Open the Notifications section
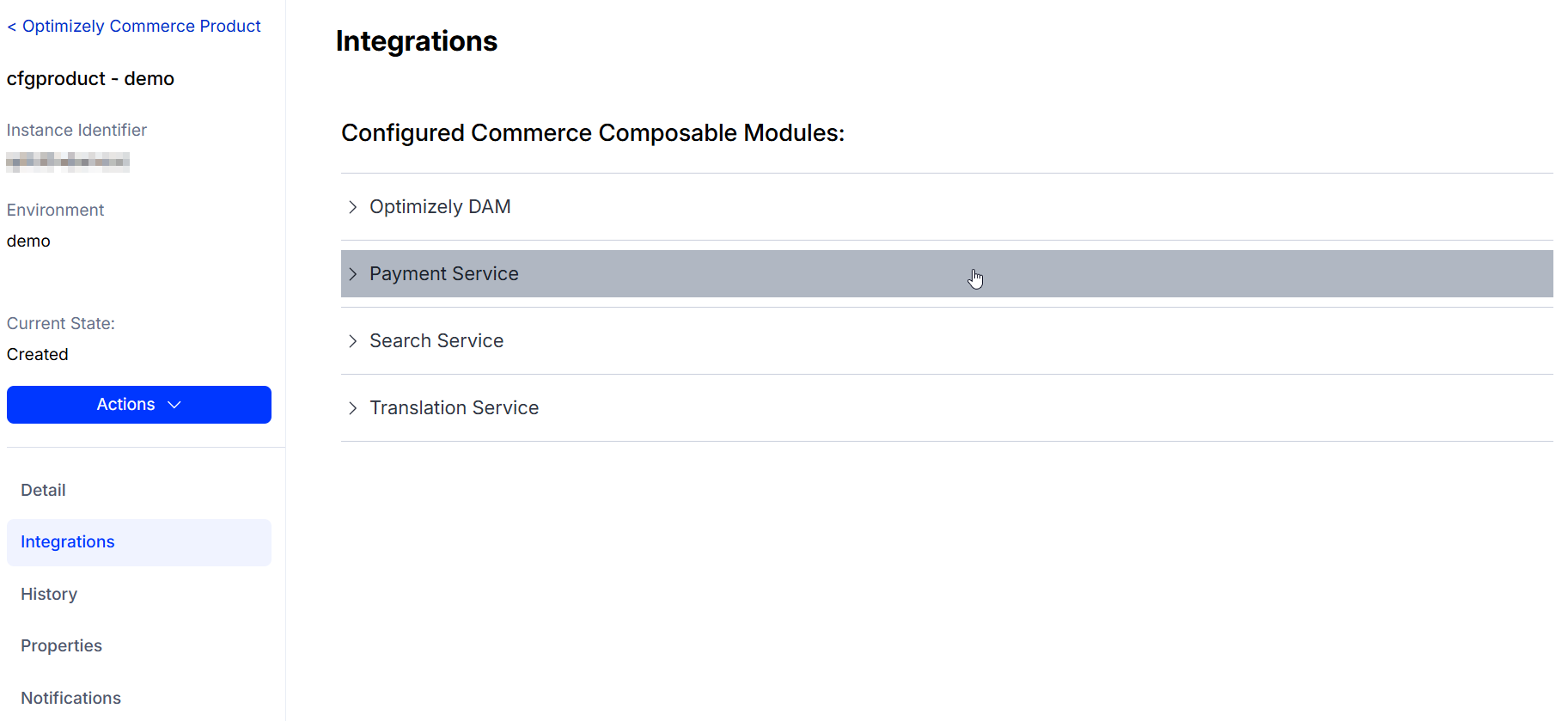This screenshot has width=1568, height=721. pyautogui.click(x=70, y=698)
